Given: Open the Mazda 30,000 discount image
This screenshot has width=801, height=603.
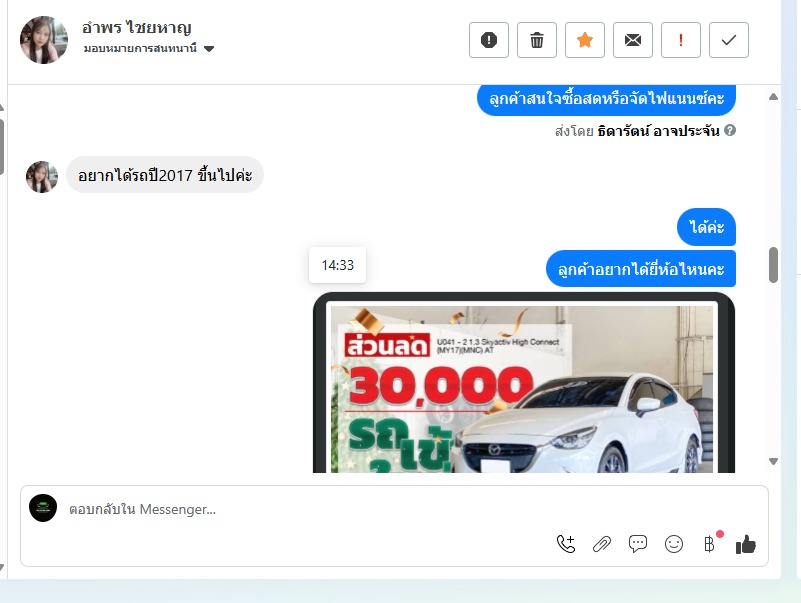Looking at the screenshot, I should (x=524, y=383).
